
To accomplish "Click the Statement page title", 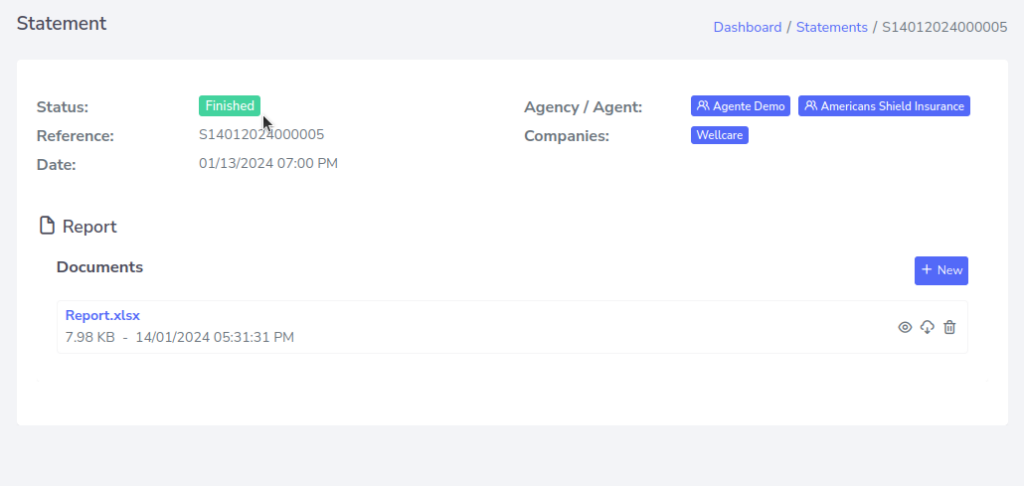I will tap(61, 23).
